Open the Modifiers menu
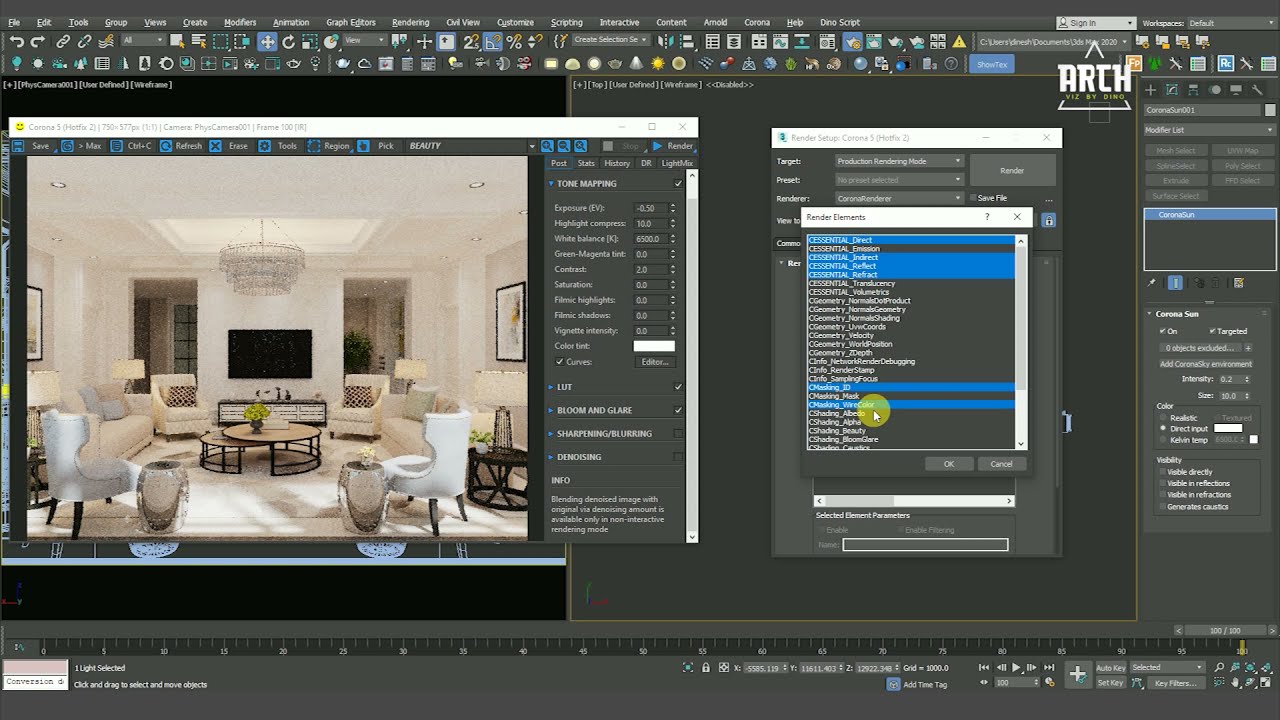The image size is (1280, 720). tap(240, 22)
